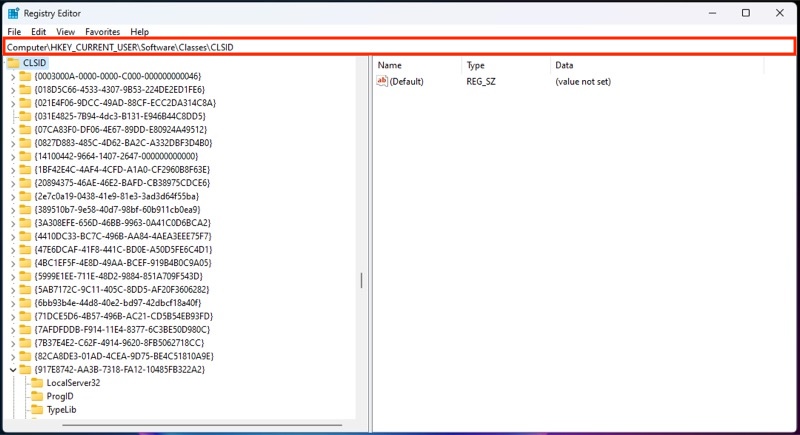Open the View menu
The width and height of the screenshot is (800, 435).
(x=65, y=32)
